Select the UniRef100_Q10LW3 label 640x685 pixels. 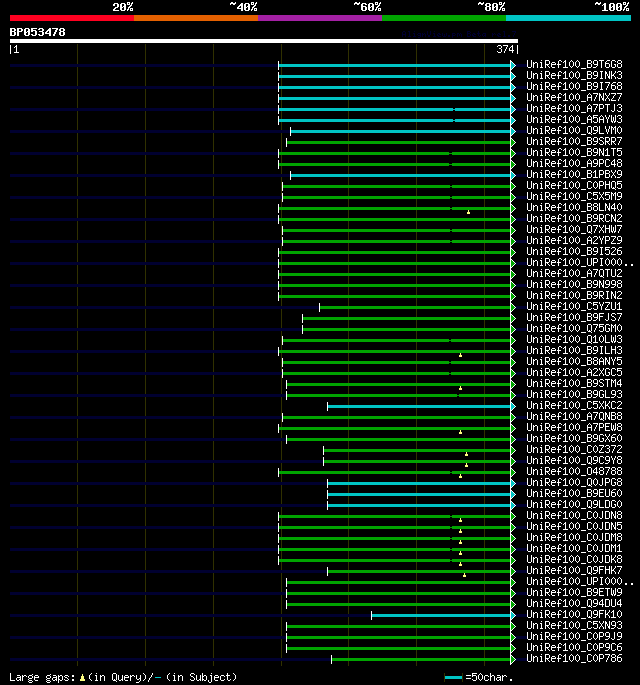[574, 339]
